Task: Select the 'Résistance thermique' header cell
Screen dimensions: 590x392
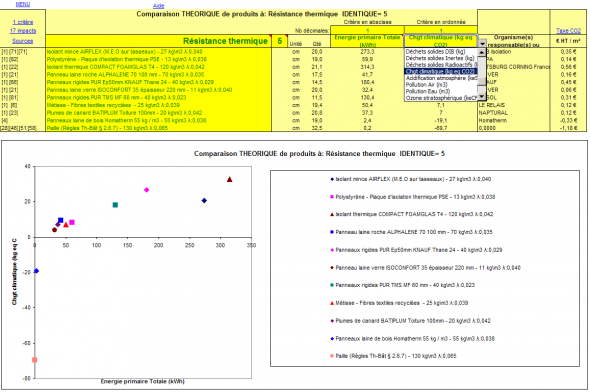Action: click(158, 41)
